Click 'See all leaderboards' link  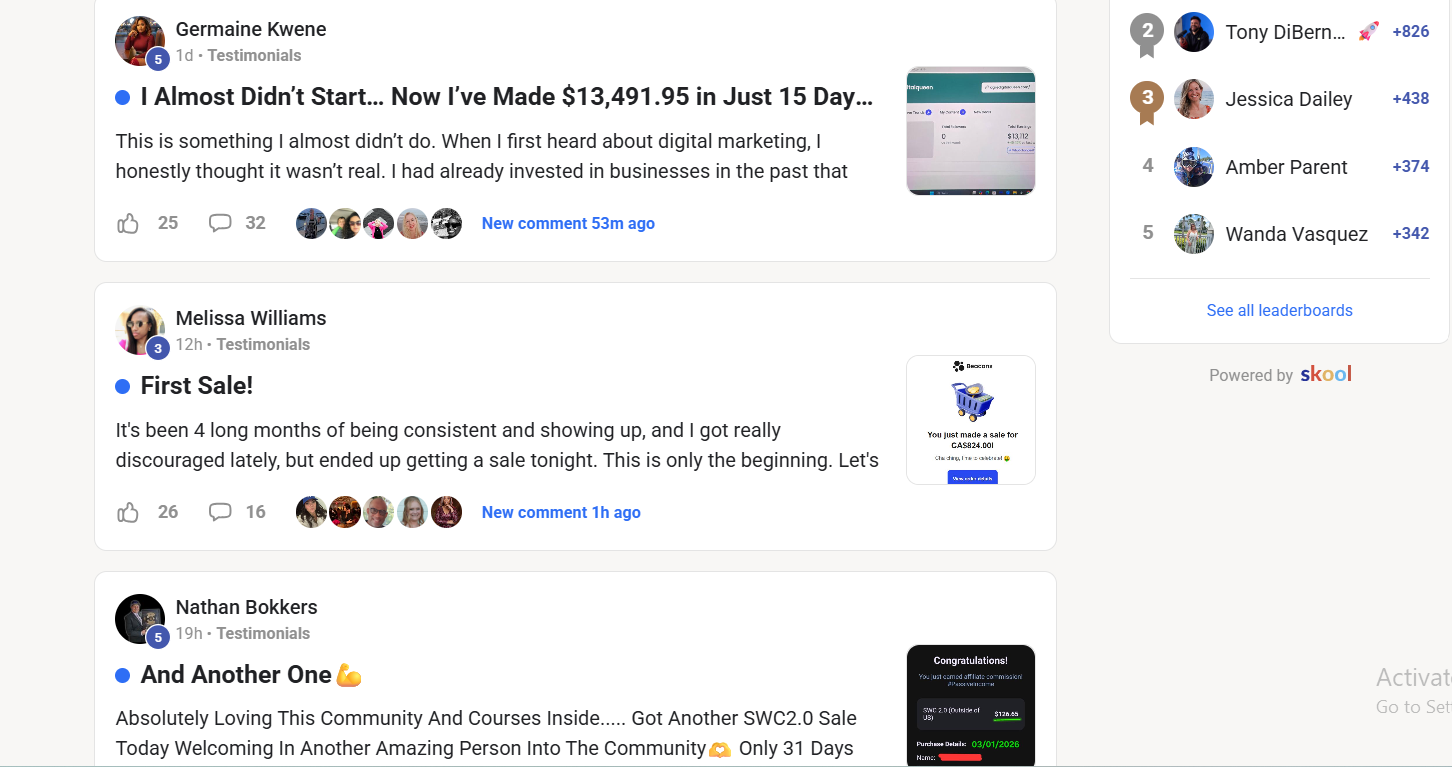pos(1279,310)
